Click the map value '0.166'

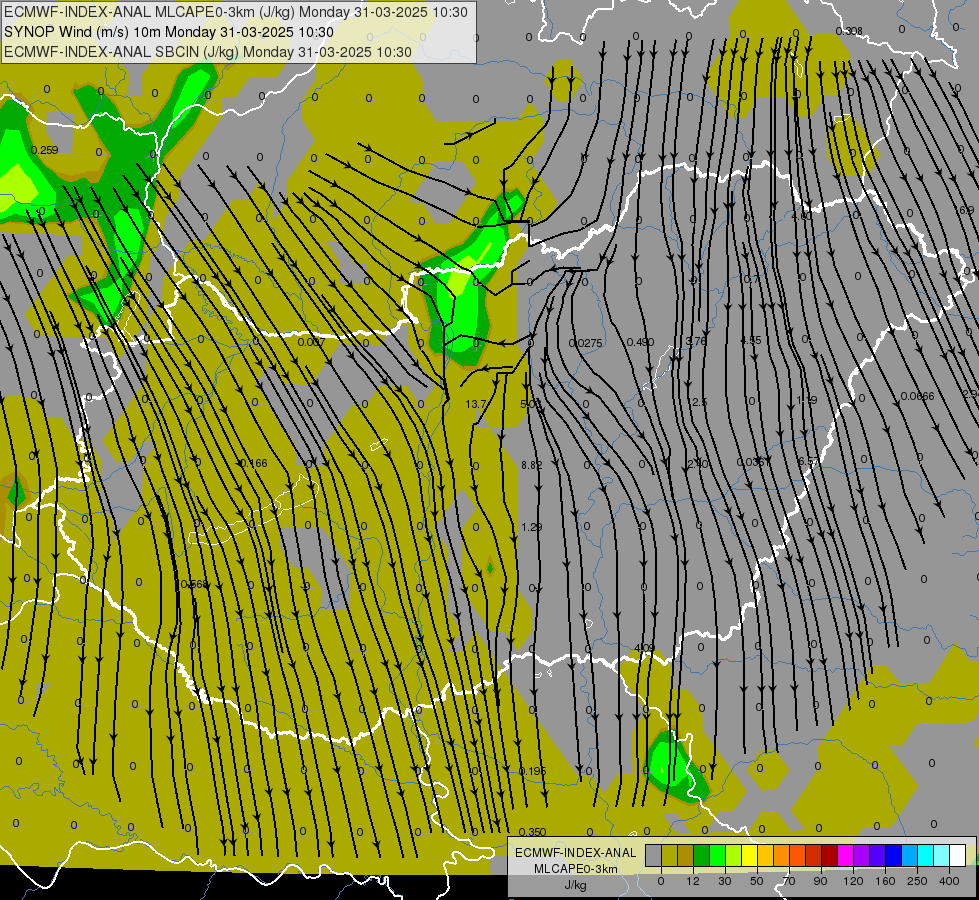253,463
